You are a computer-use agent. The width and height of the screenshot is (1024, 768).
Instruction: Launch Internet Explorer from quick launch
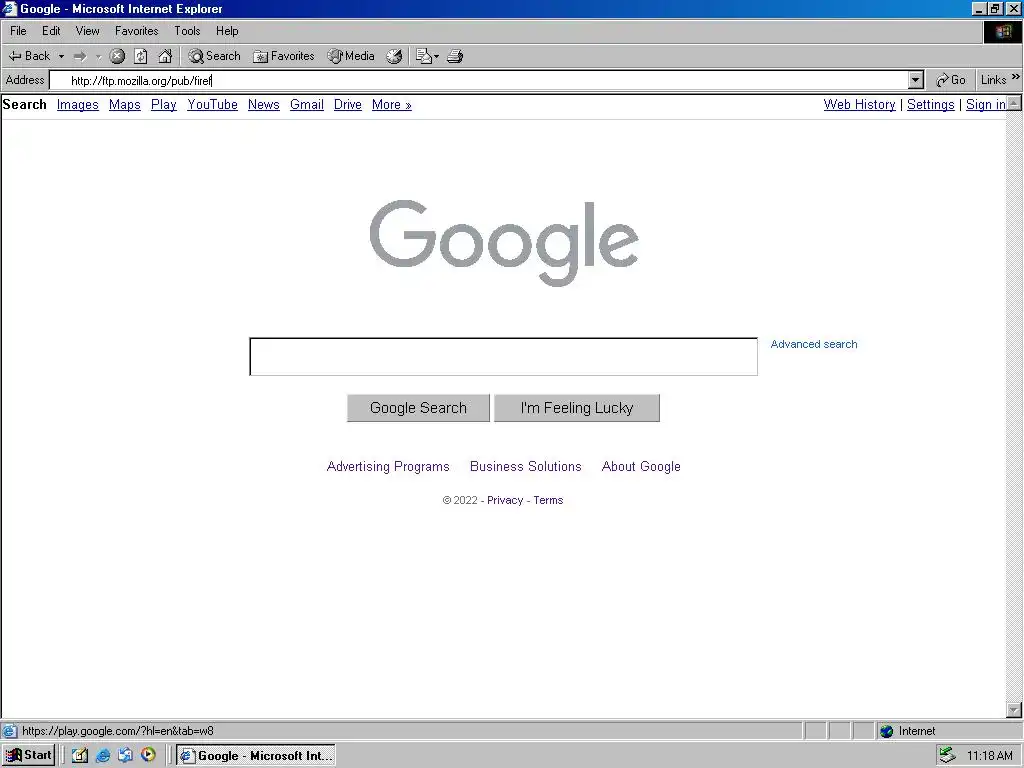[103, 756]
